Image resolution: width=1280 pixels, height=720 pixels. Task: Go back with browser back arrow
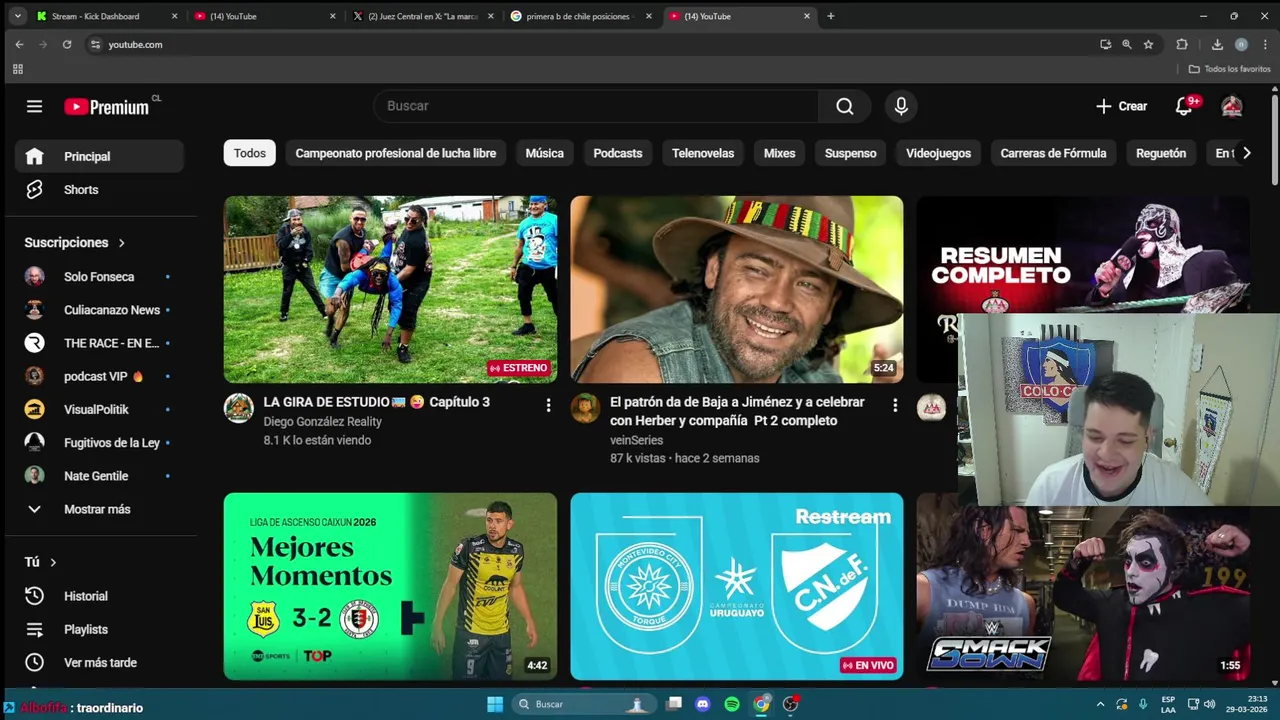click(19, 44)
